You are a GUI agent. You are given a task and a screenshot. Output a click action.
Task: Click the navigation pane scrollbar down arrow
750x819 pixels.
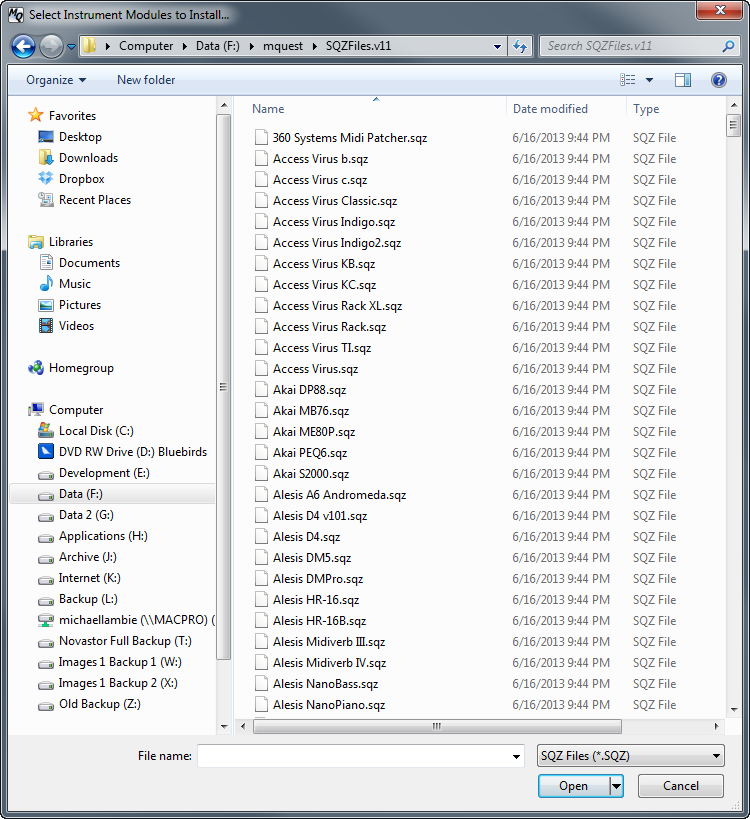224,726
